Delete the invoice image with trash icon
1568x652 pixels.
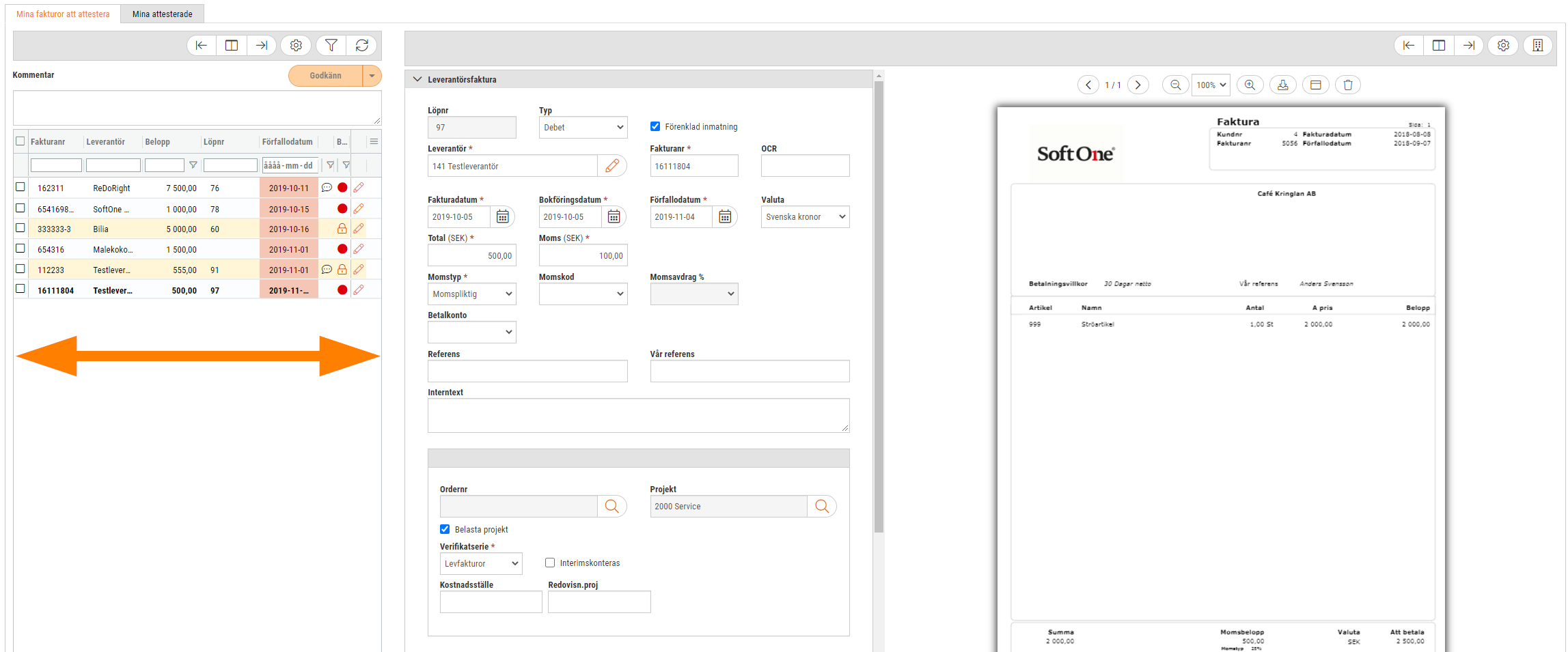(1348, 85)
